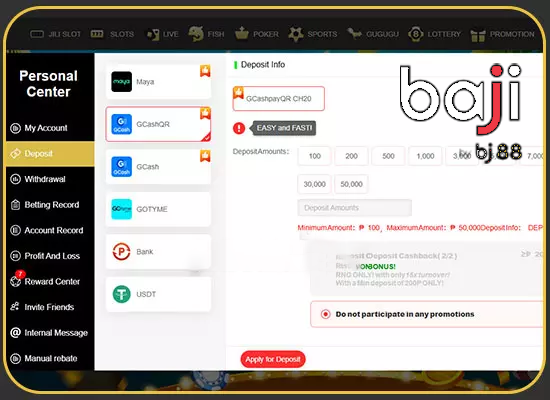Open the PROMOTION gift icon
550x400 pixels.
click(478, 34)
